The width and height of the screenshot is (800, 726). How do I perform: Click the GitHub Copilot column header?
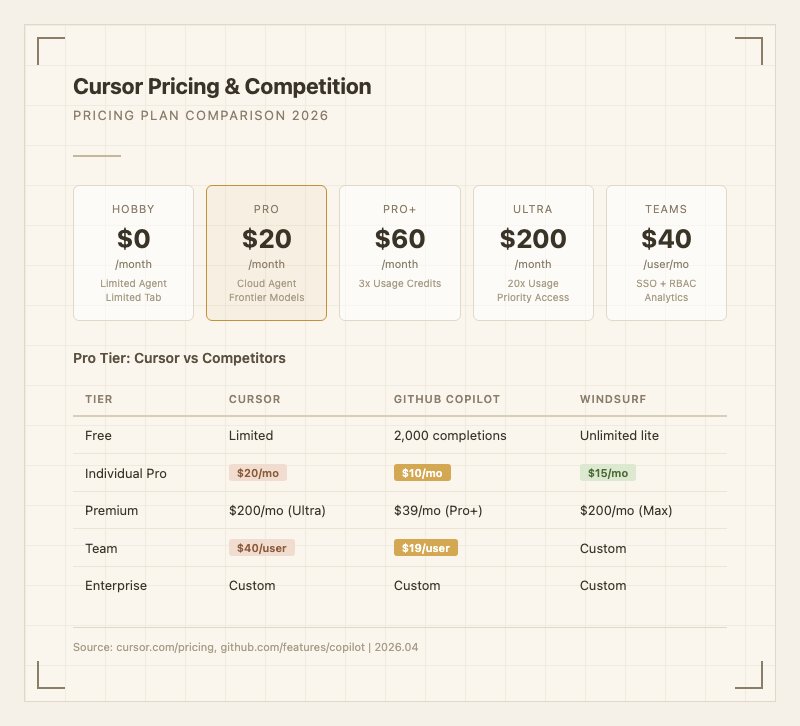coord(447,399)
